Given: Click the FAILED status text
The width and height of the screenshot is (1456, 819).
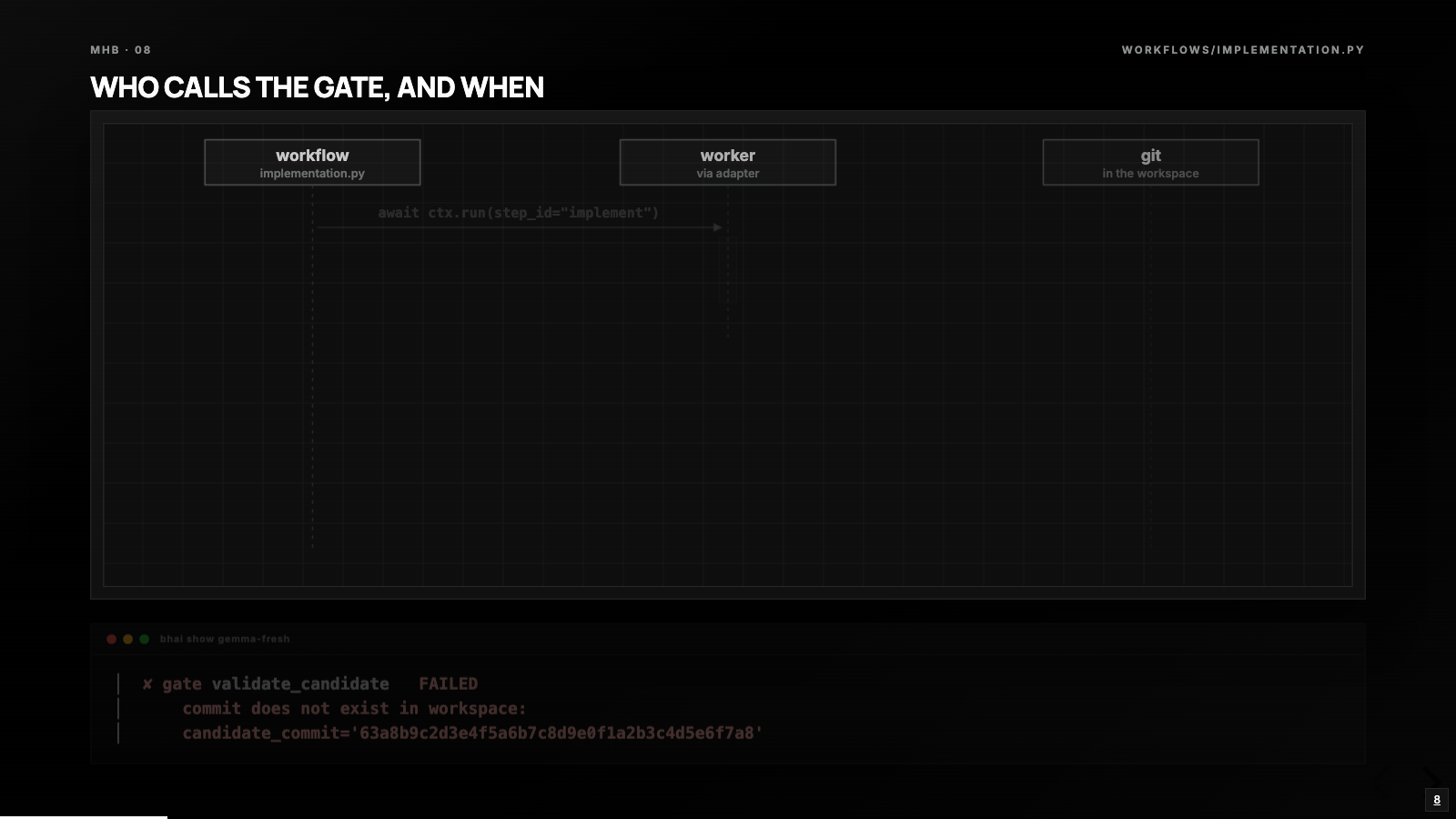Looking at the screenshot, I should coord(448,684).
